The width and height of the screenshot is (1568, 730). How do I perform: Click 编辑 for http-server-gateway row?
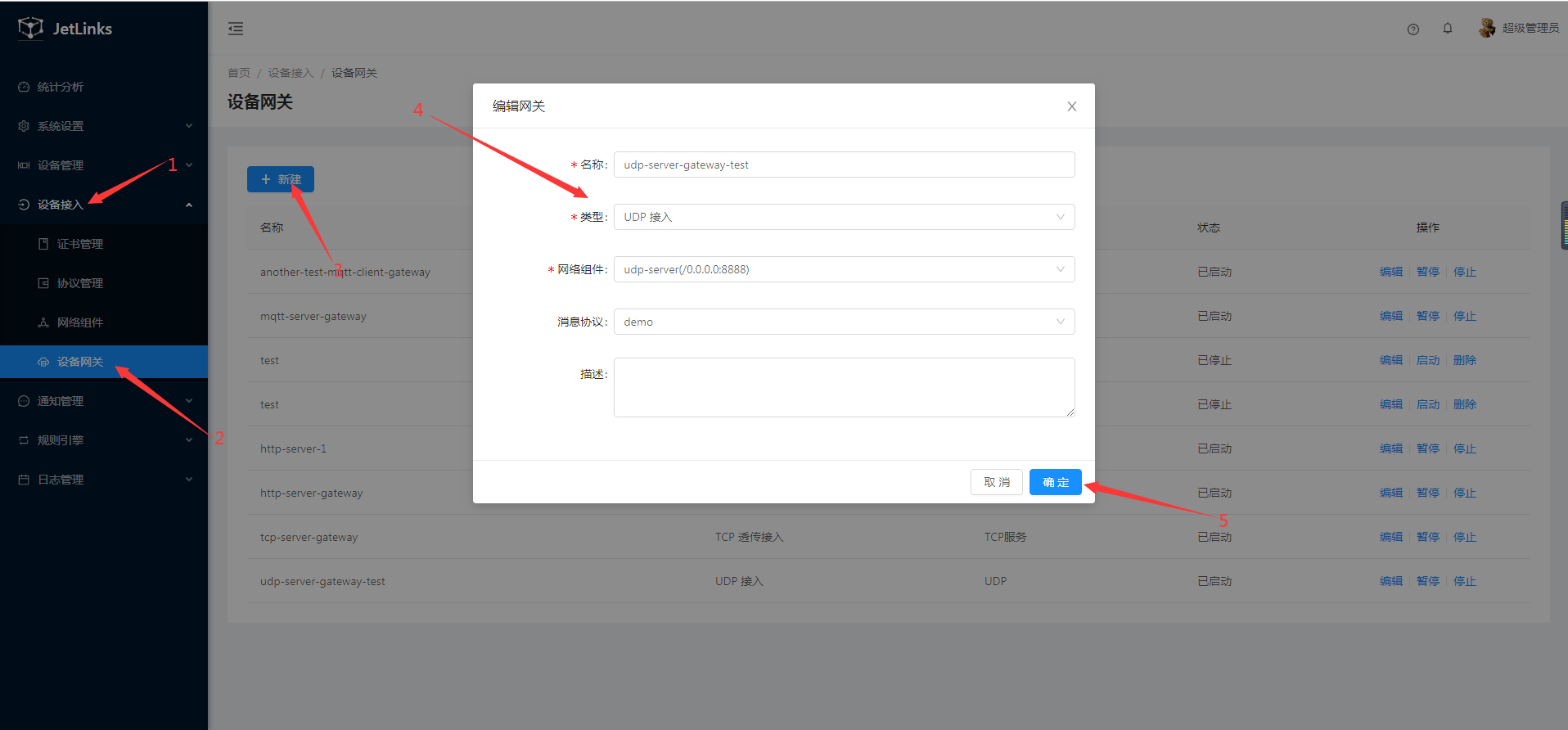click(x=1391, y=493)
